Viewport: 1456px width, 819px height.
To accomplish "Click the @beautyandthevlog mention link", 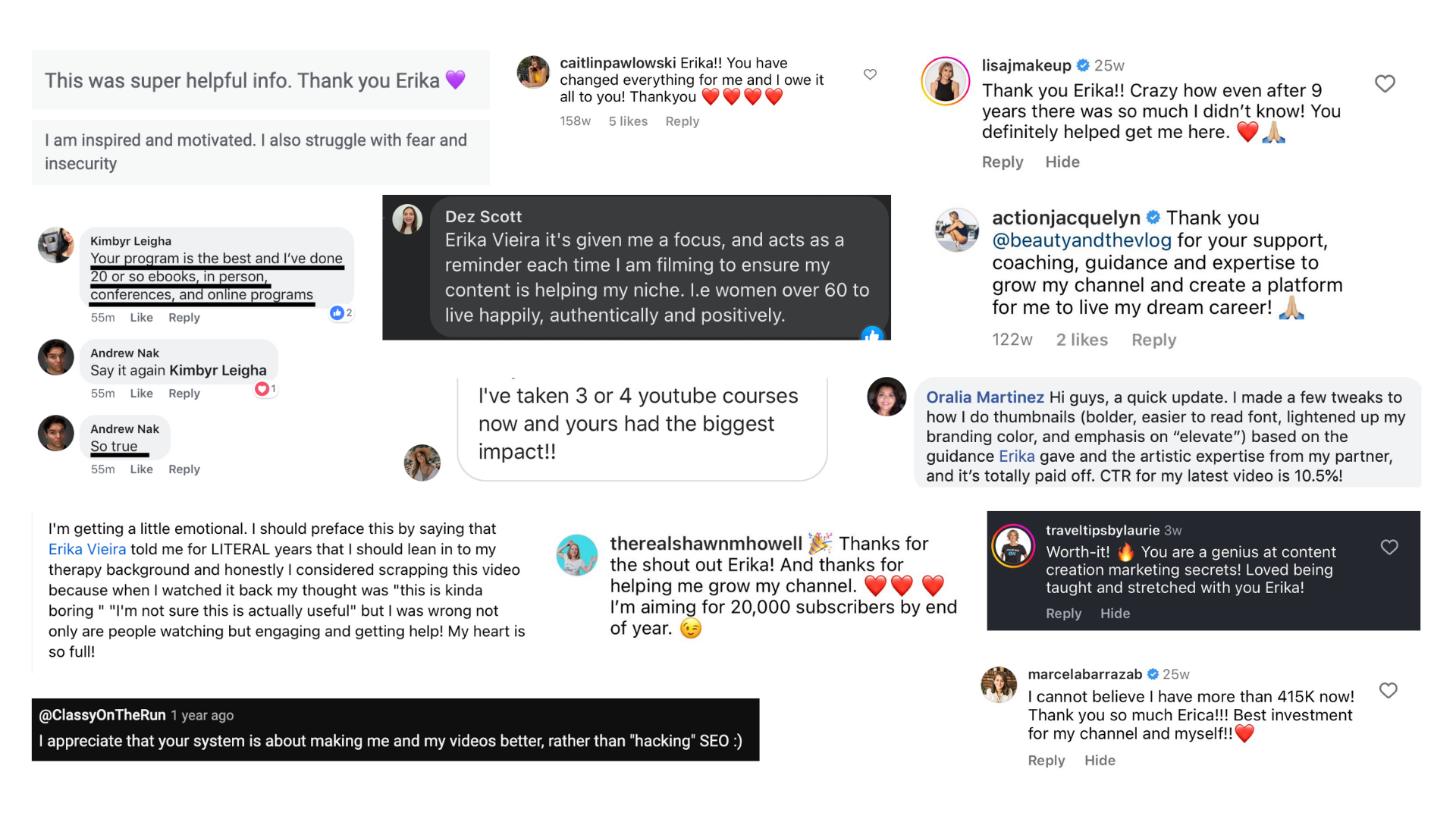I will [1081, 240].
